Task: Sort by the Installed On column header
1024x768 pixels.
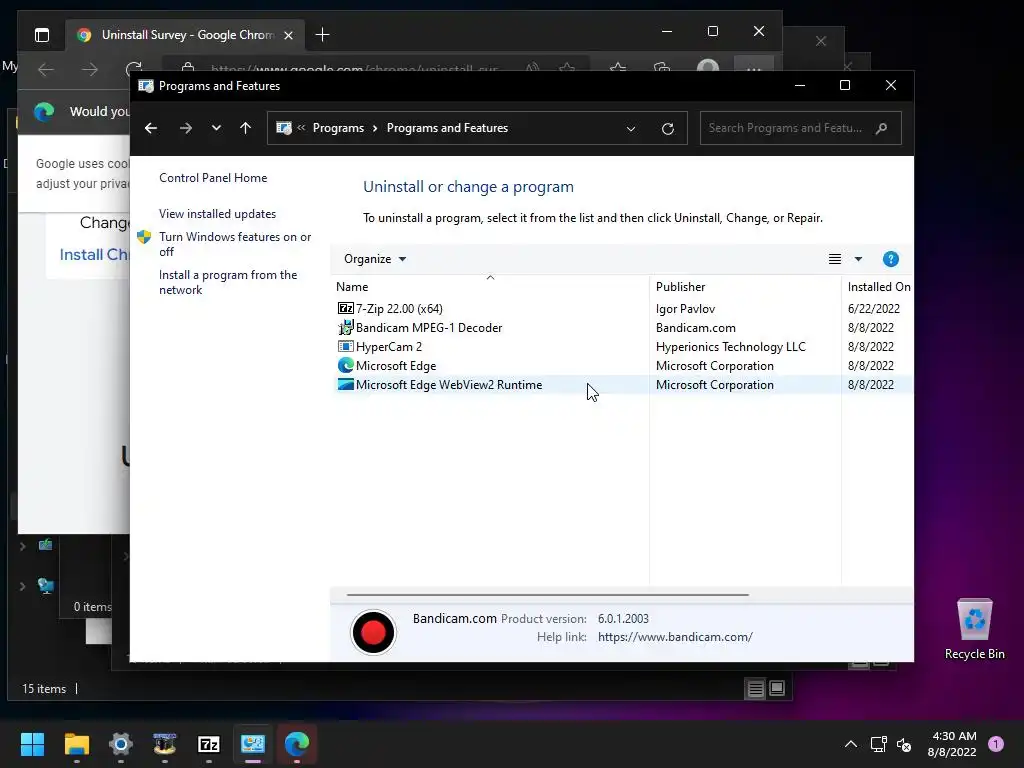Action: (879, 287)
